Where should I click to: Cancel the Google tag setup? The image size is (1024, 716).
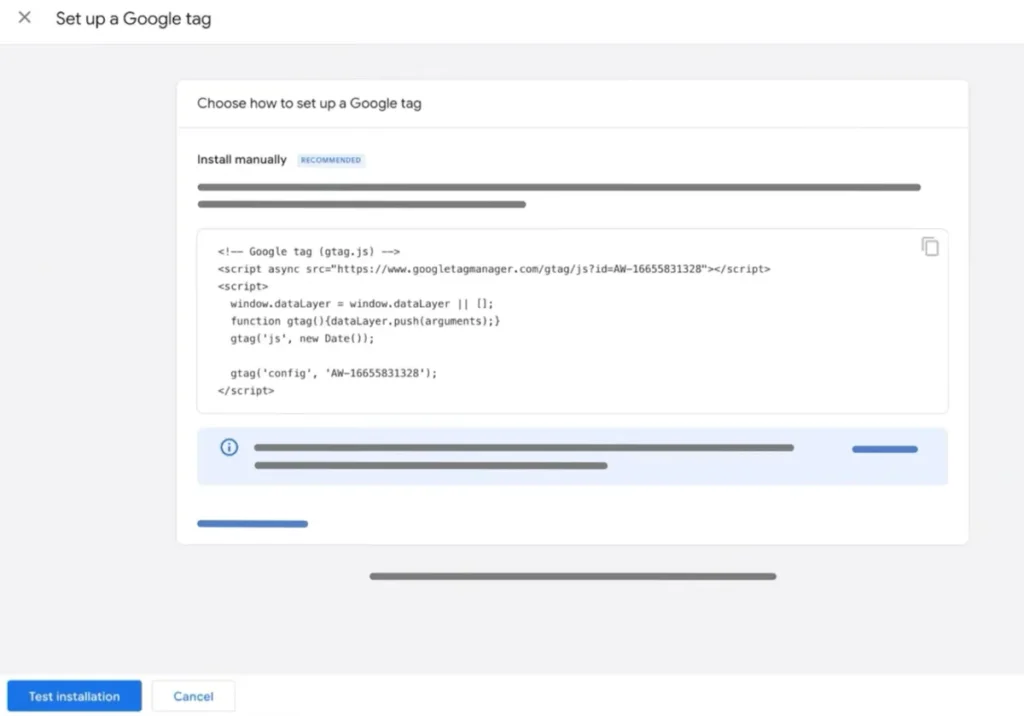pyautogui.click(x=193, y=696)
